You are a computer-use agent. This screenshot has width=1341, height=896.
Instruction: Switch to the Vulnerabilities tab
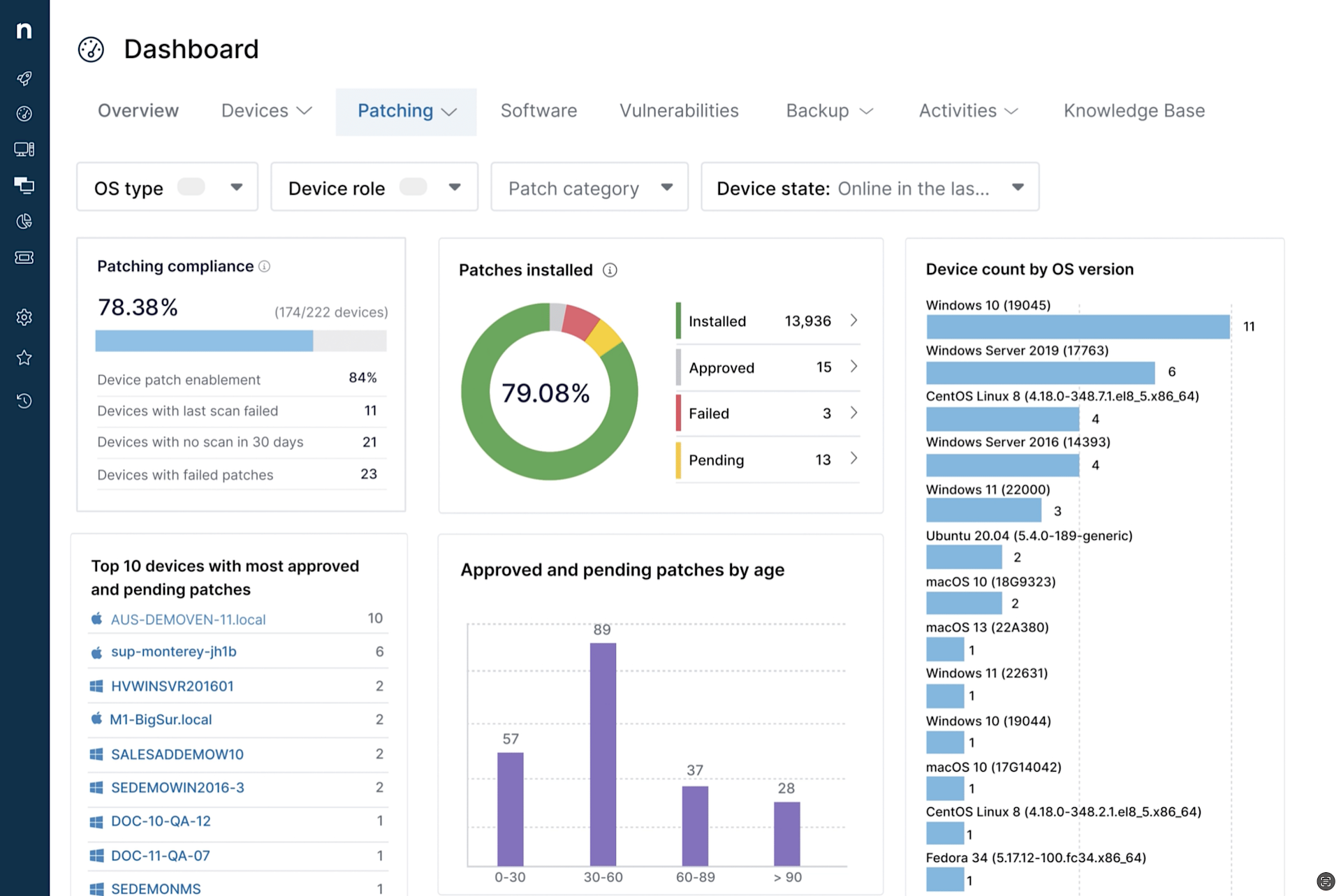[x=678, y=111]
